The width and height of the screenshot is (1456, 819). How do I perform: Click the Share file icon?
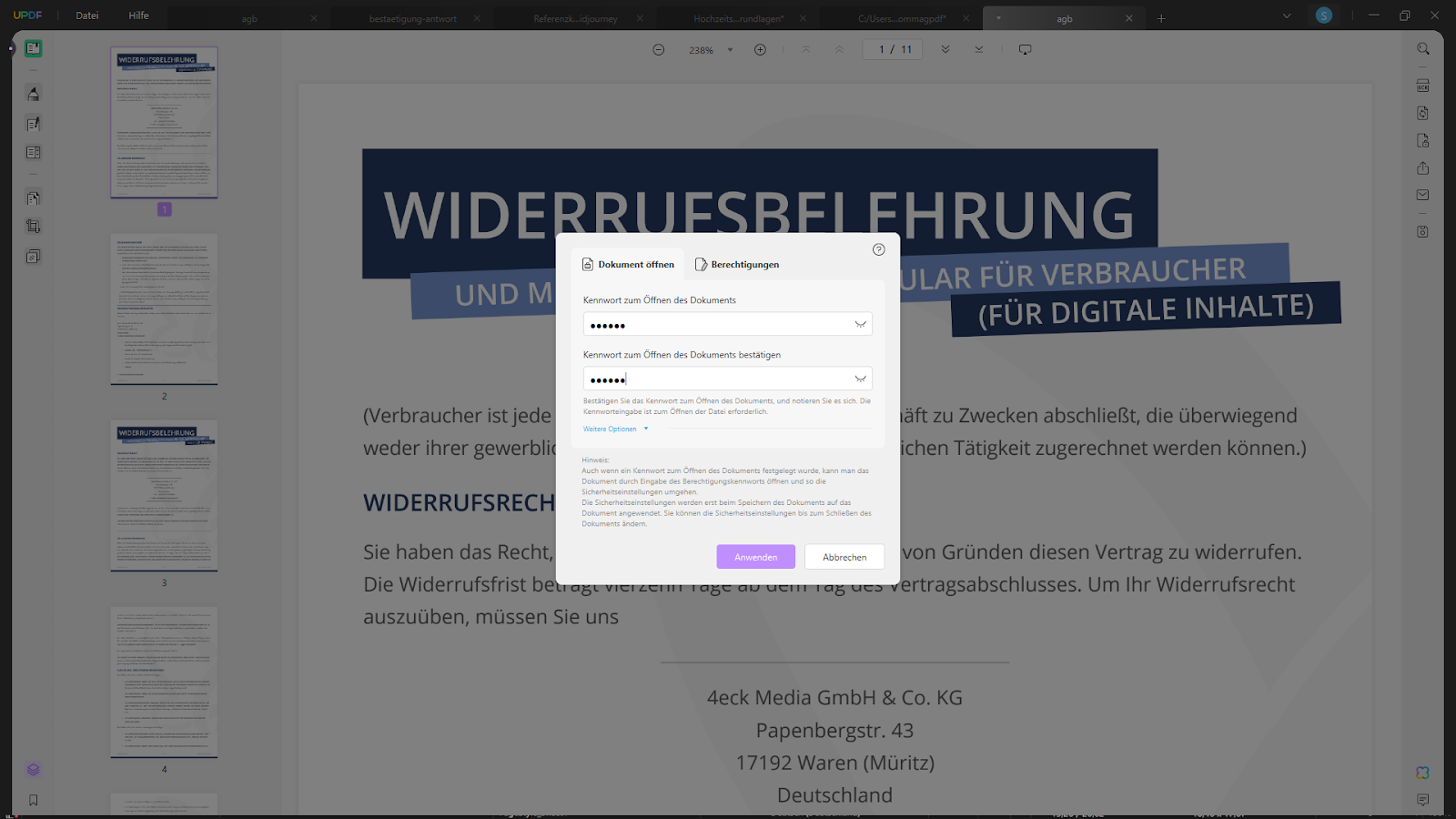point(1423,168)
